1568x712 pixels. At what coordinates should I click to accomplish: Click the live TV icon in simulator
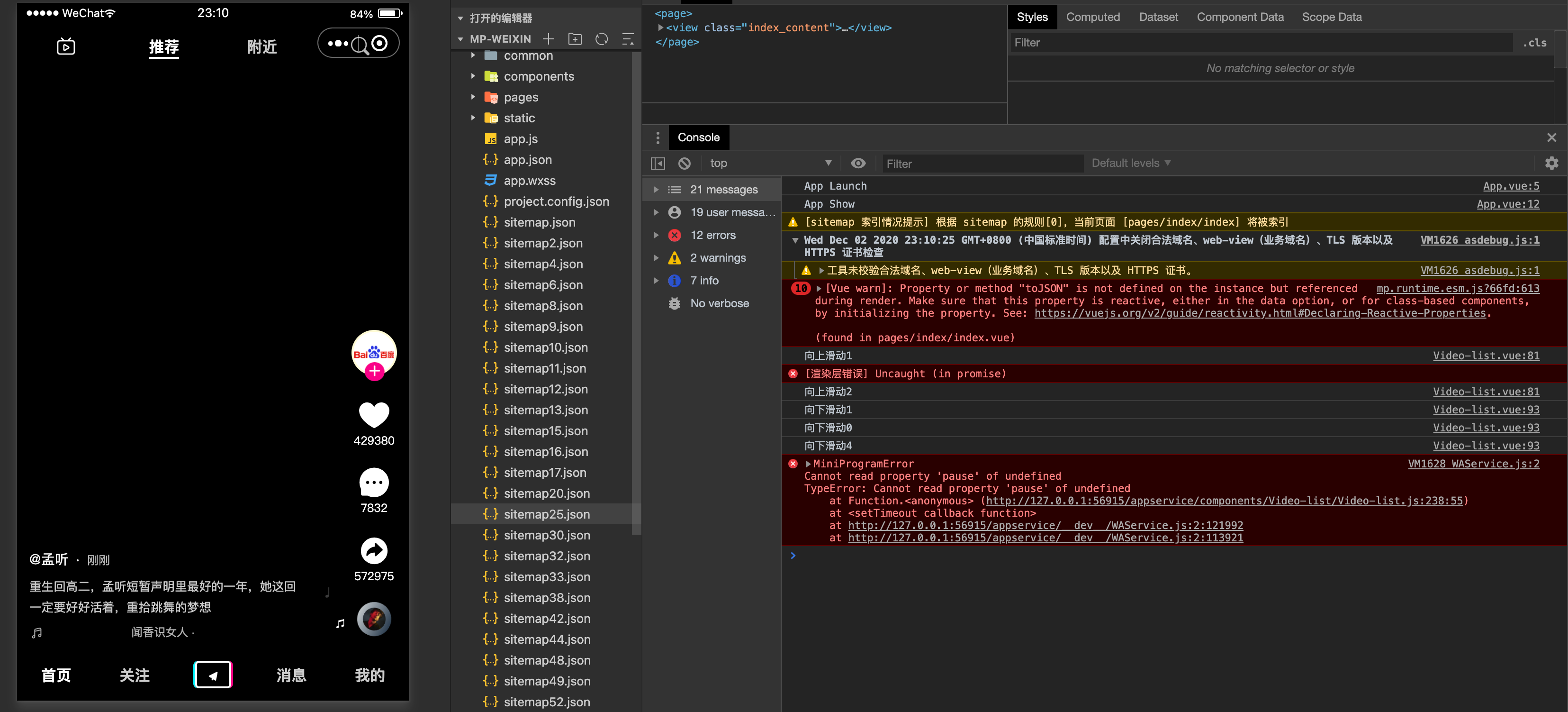(66, 47)
